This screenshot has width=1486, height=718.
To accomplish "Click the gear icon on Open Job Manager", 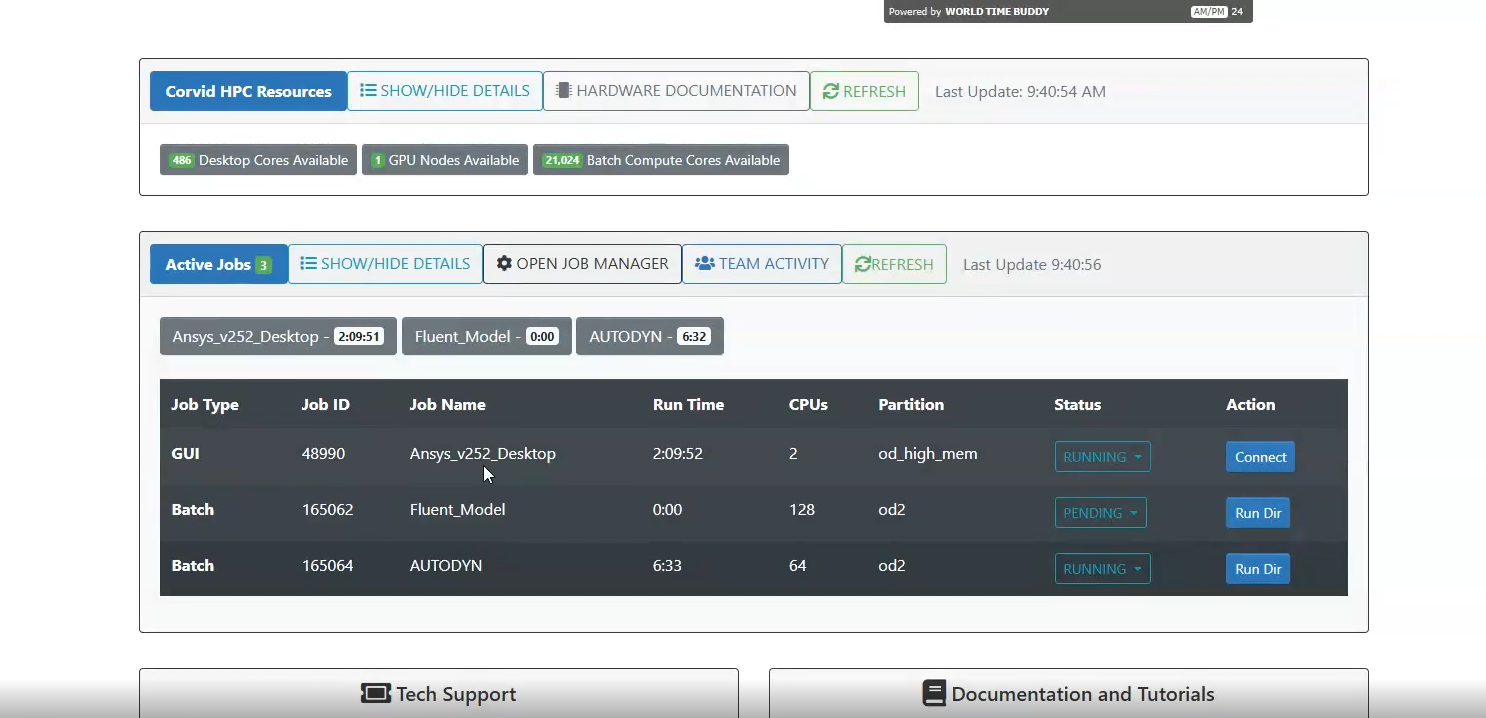I will click(x=504, y=264).
